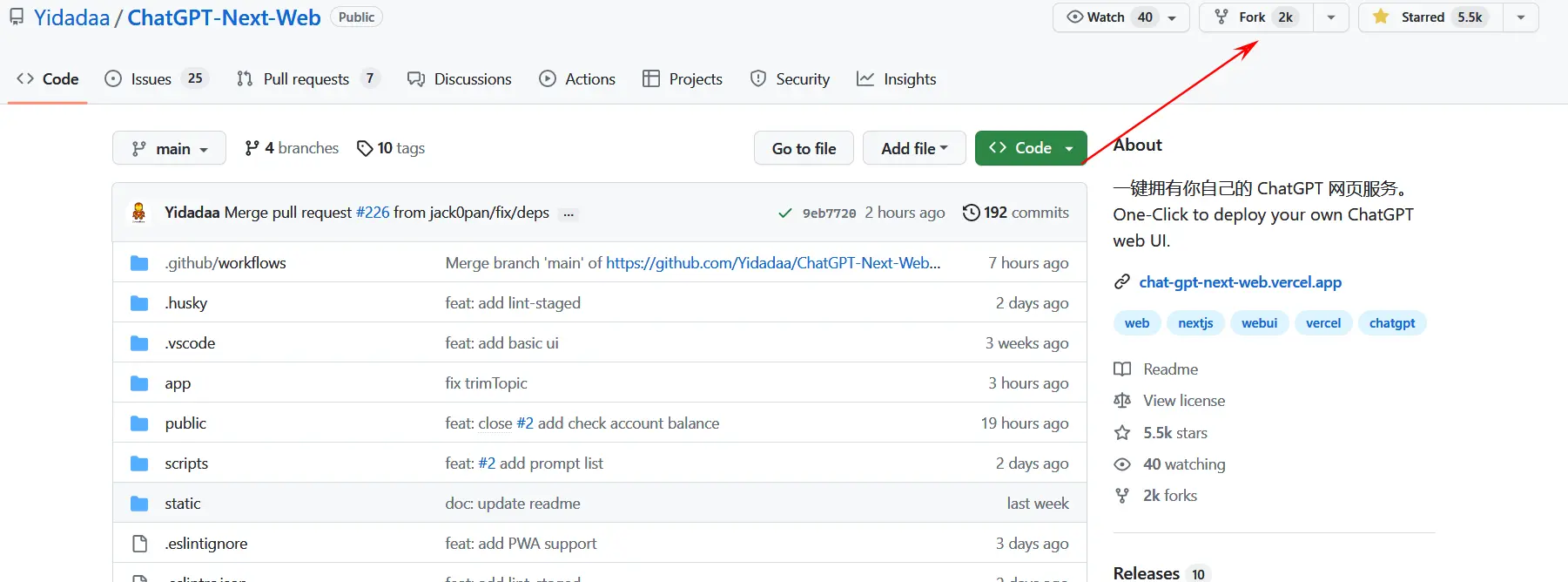This screenshot has height=582, width=1568.
Task: Select the nextjs topic tag
Action: point(1195,323)
